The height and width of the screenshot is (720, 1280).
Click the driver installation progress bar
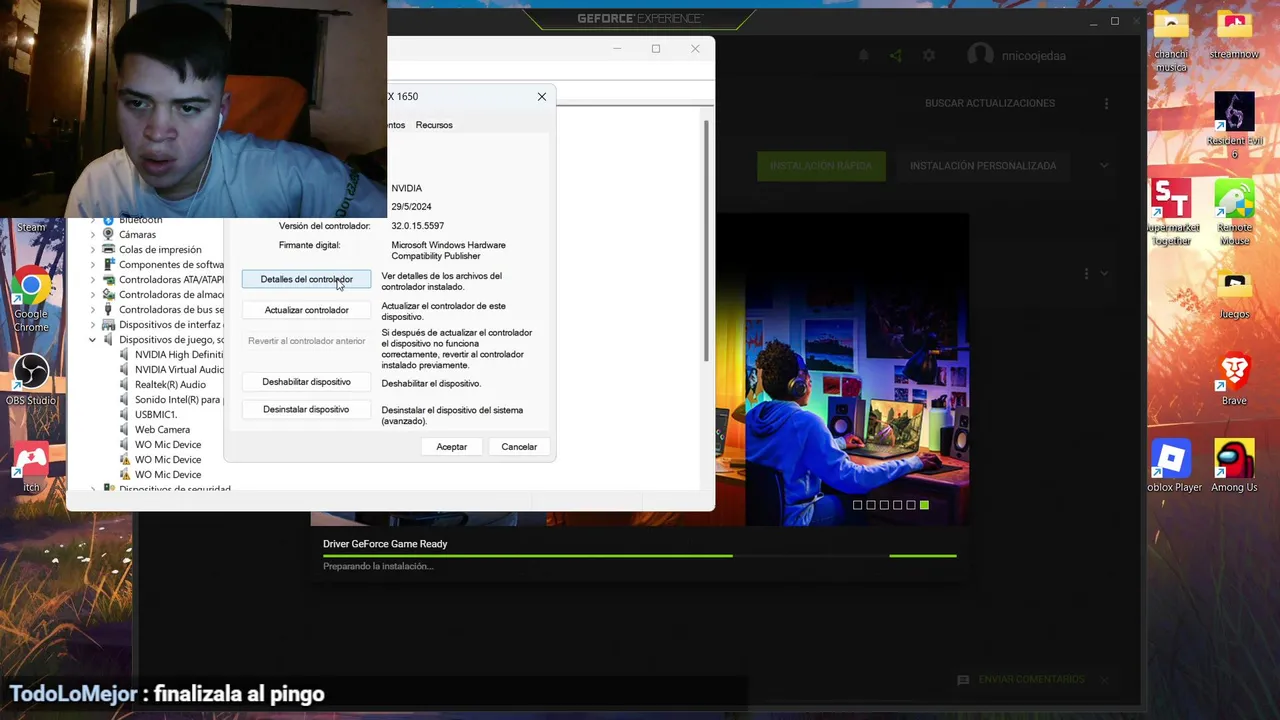[640, 555]
